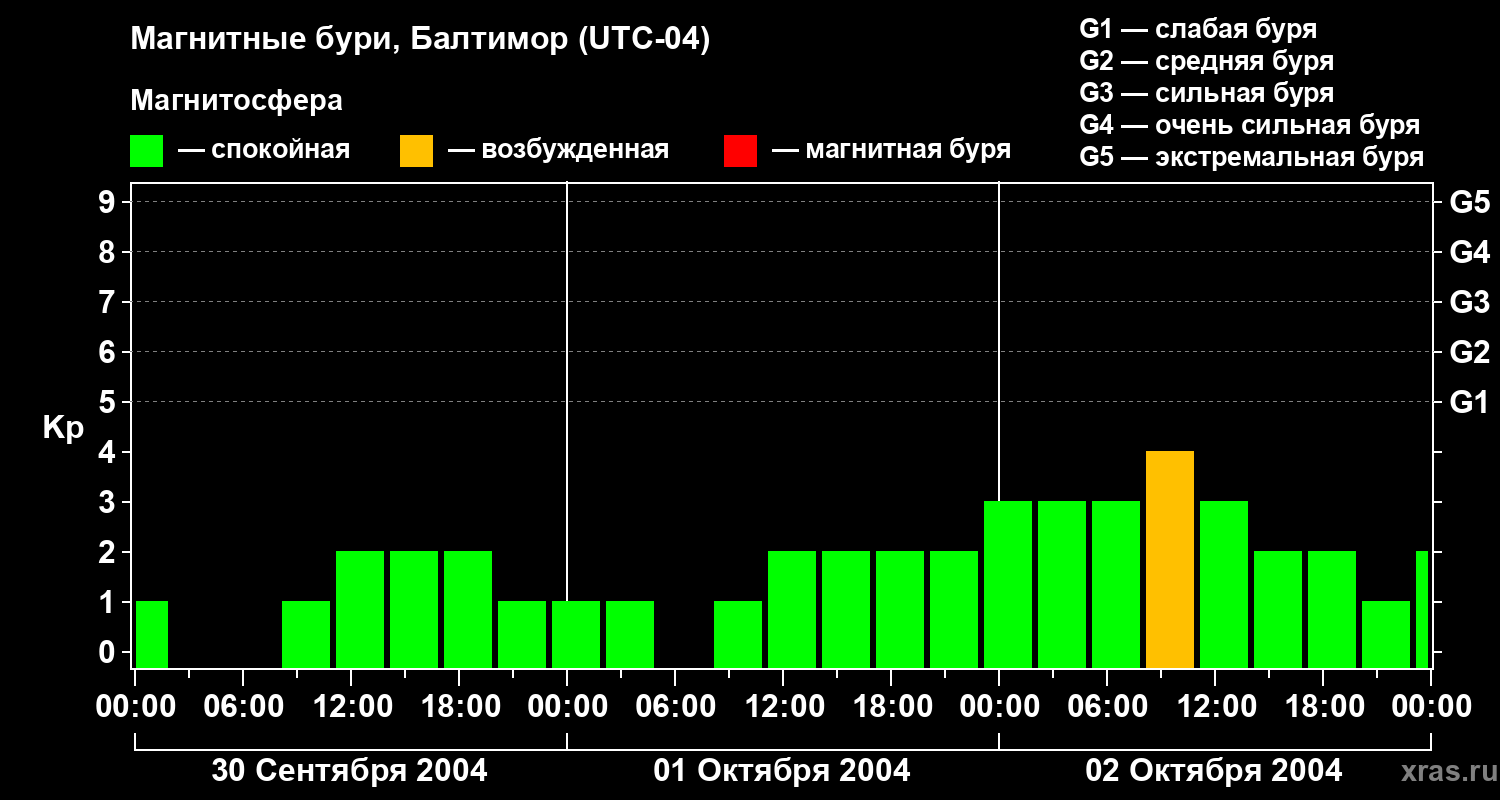Click the '— возбужденная' legend label
Viewport: 1500px width, 800px height.
tap(558, 150)
